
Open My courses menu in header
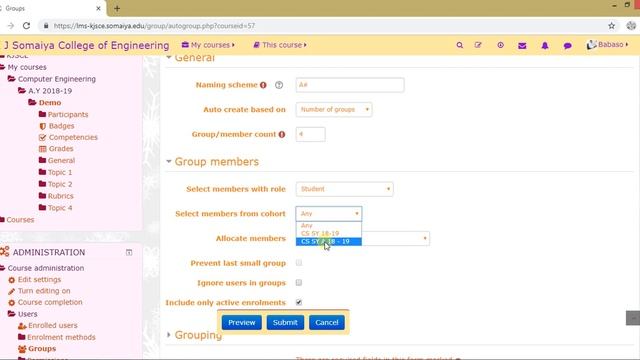click(x=208, y=45)
